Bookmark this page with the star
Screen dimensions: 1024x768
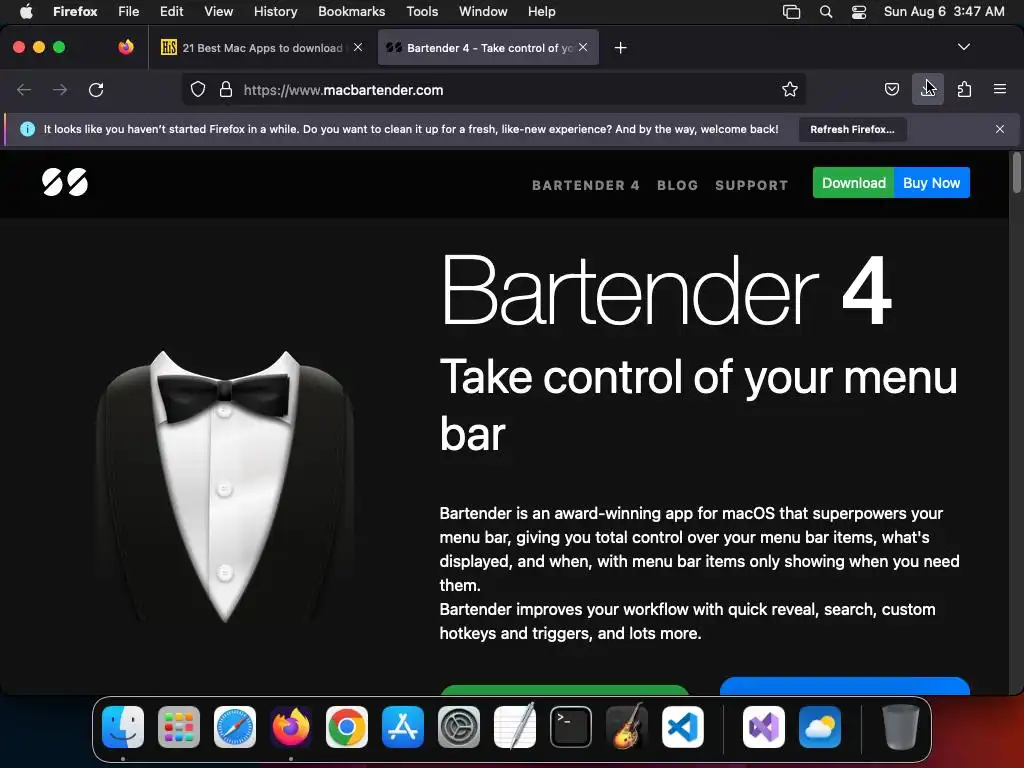pyautogui.click(x=790, y=89)
